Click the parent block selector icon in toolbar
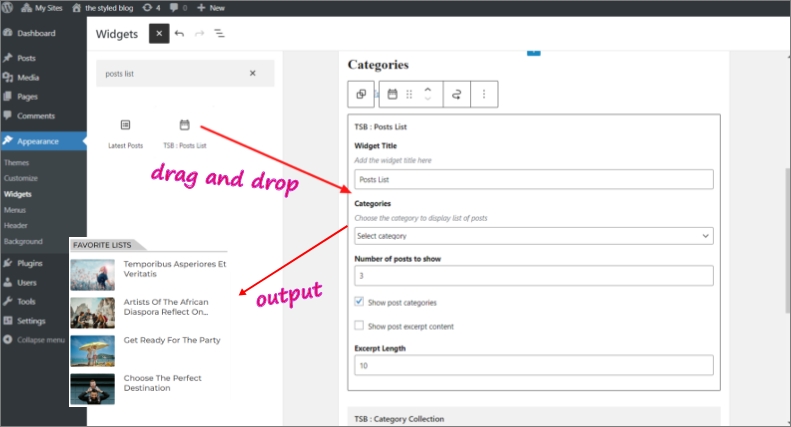The height and width of the screenshot is (427, 791). point(361,94)
